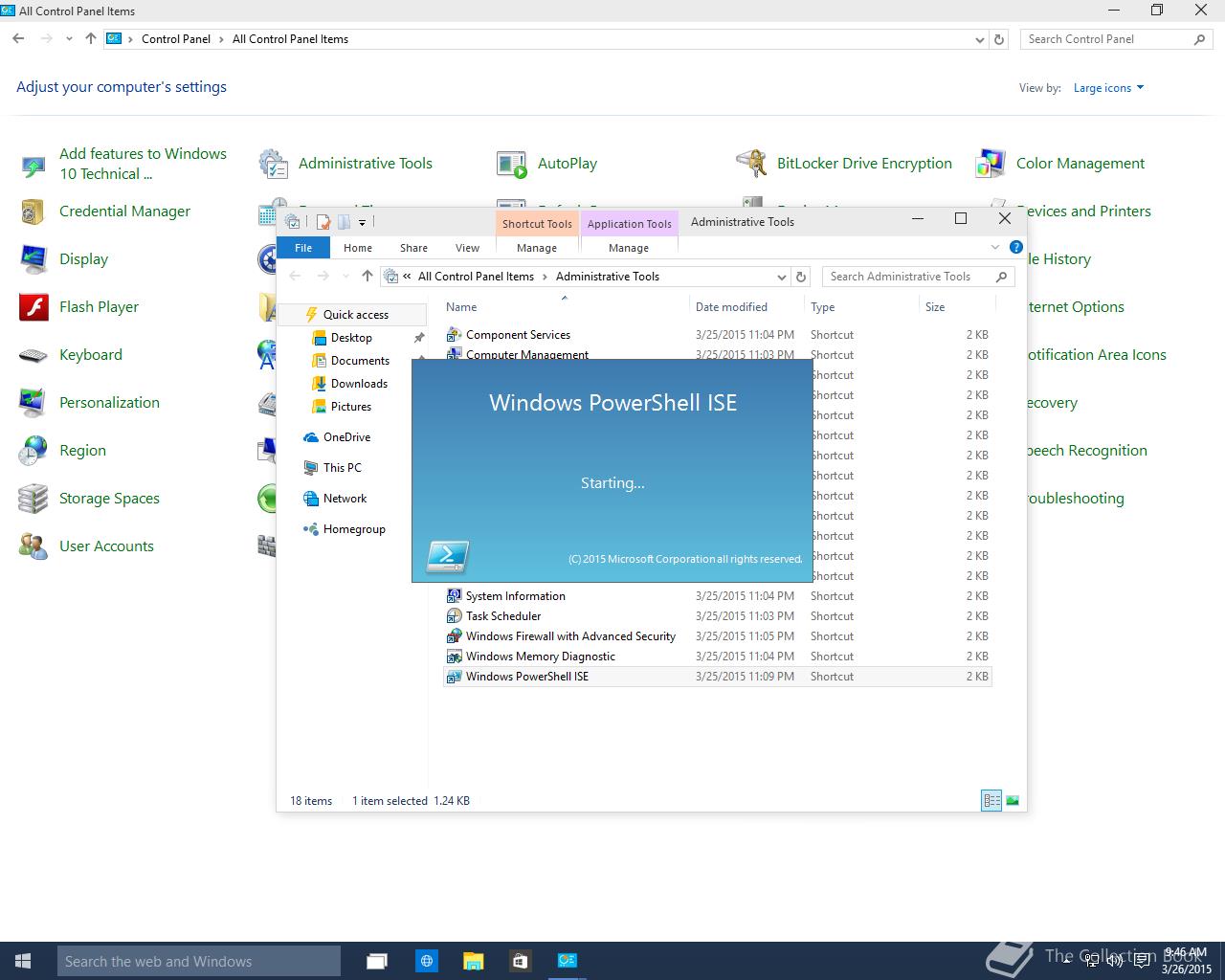1225x980 pixels.
Task: Open Color Management icon
Action: 991,164
